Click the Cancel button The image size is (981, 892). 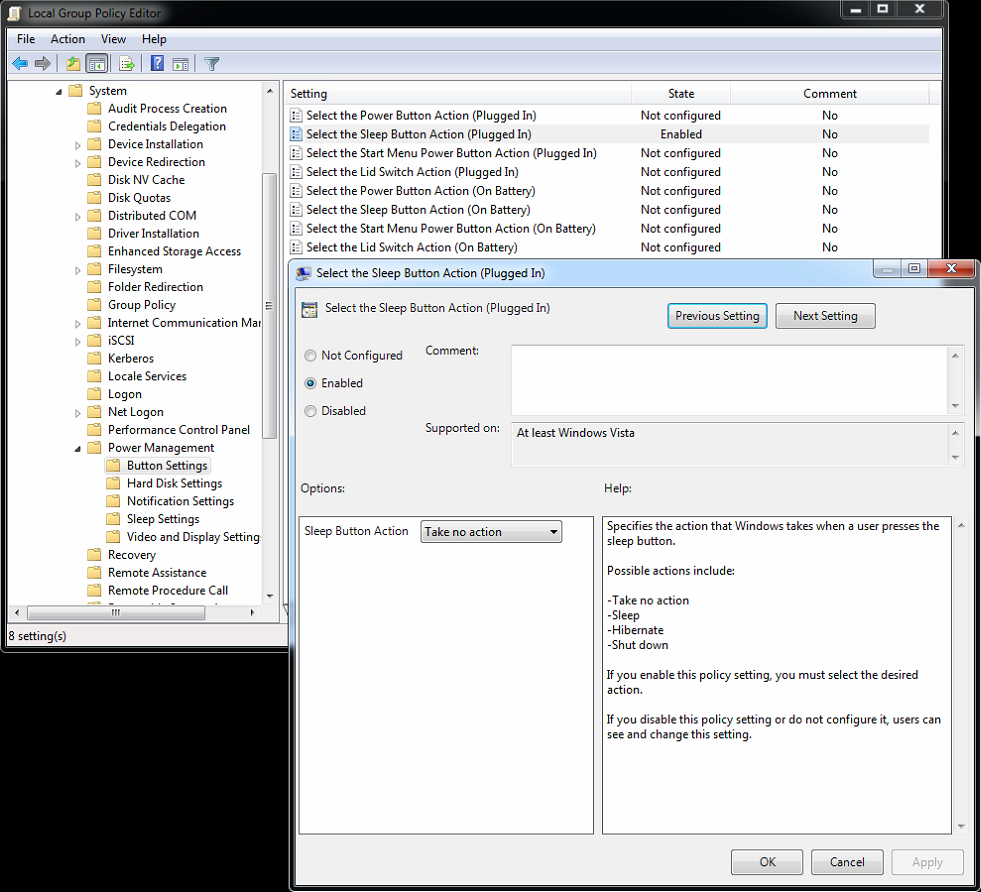(x=847, y=862)
